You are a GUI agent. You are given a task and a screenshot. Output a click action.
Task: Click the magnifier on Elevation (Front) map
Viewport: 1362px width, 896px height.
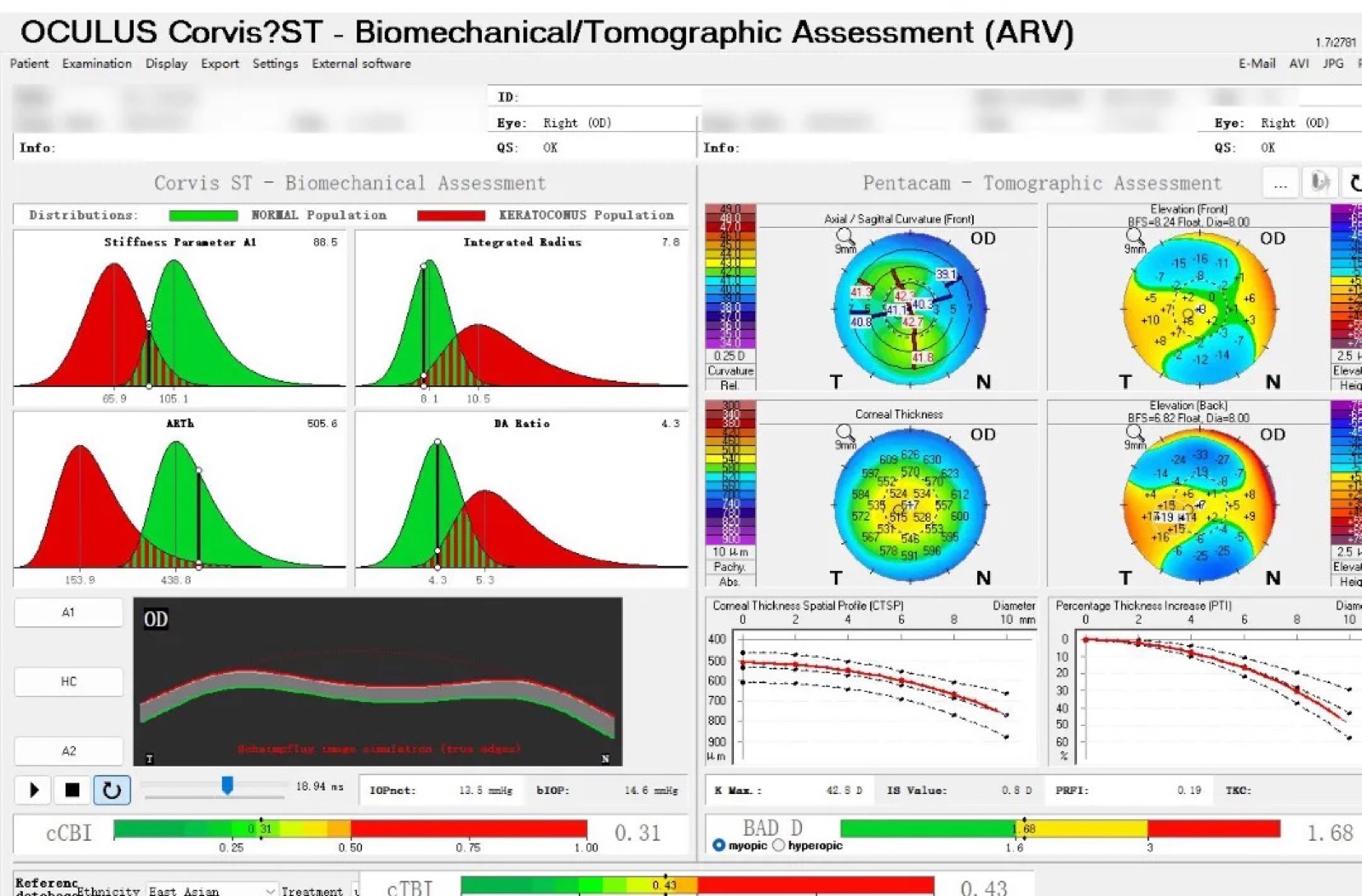(x=1135, y=236)
